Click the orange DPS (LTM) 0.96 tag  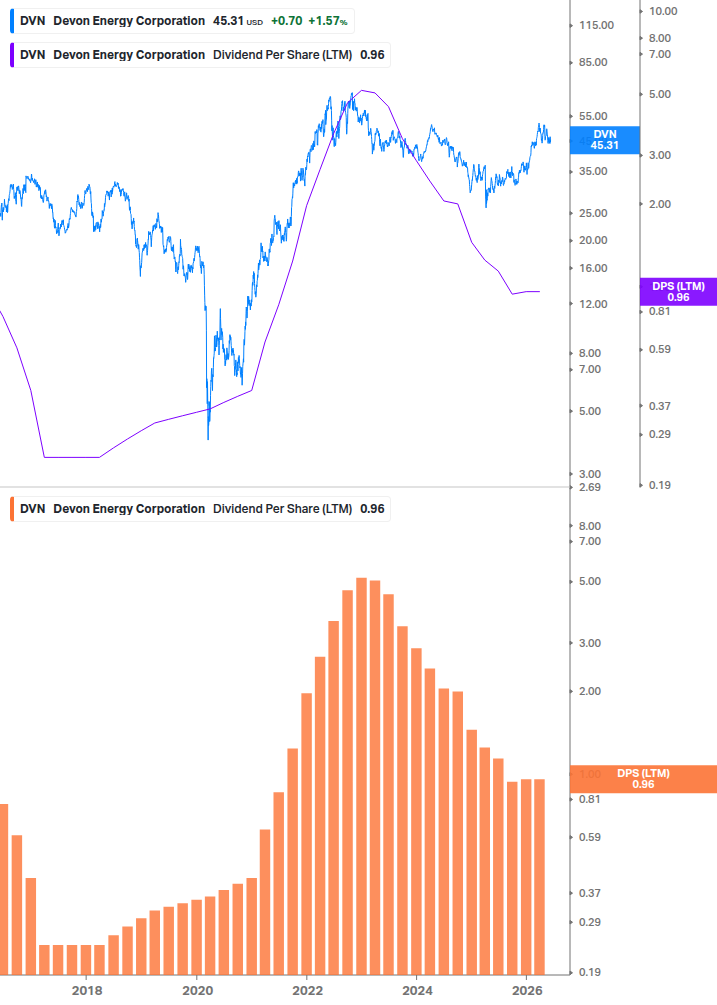click(x=643, y=779)
